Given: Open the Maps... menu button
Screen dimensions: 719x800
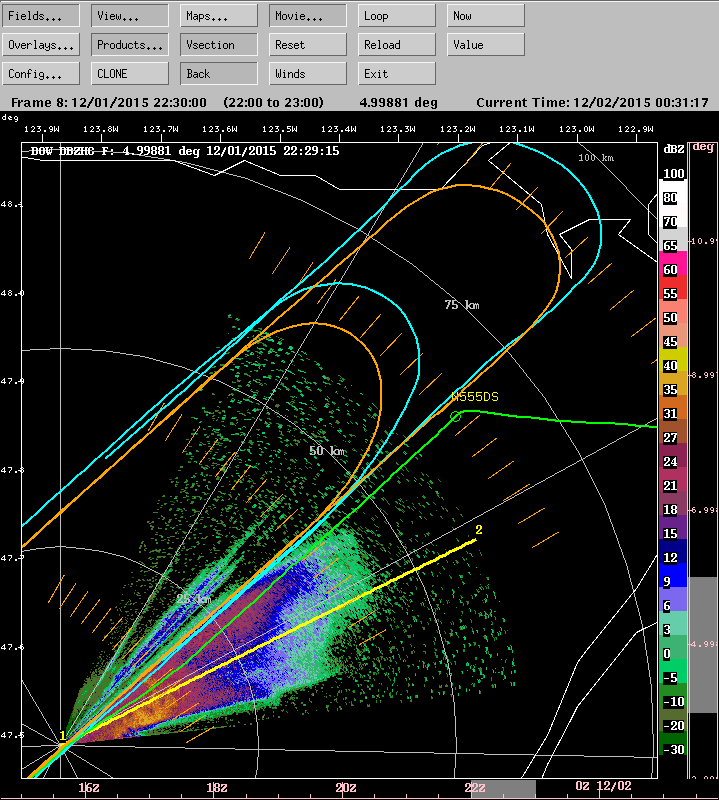Looking at the screenshot, I should [x=219, y=16].
